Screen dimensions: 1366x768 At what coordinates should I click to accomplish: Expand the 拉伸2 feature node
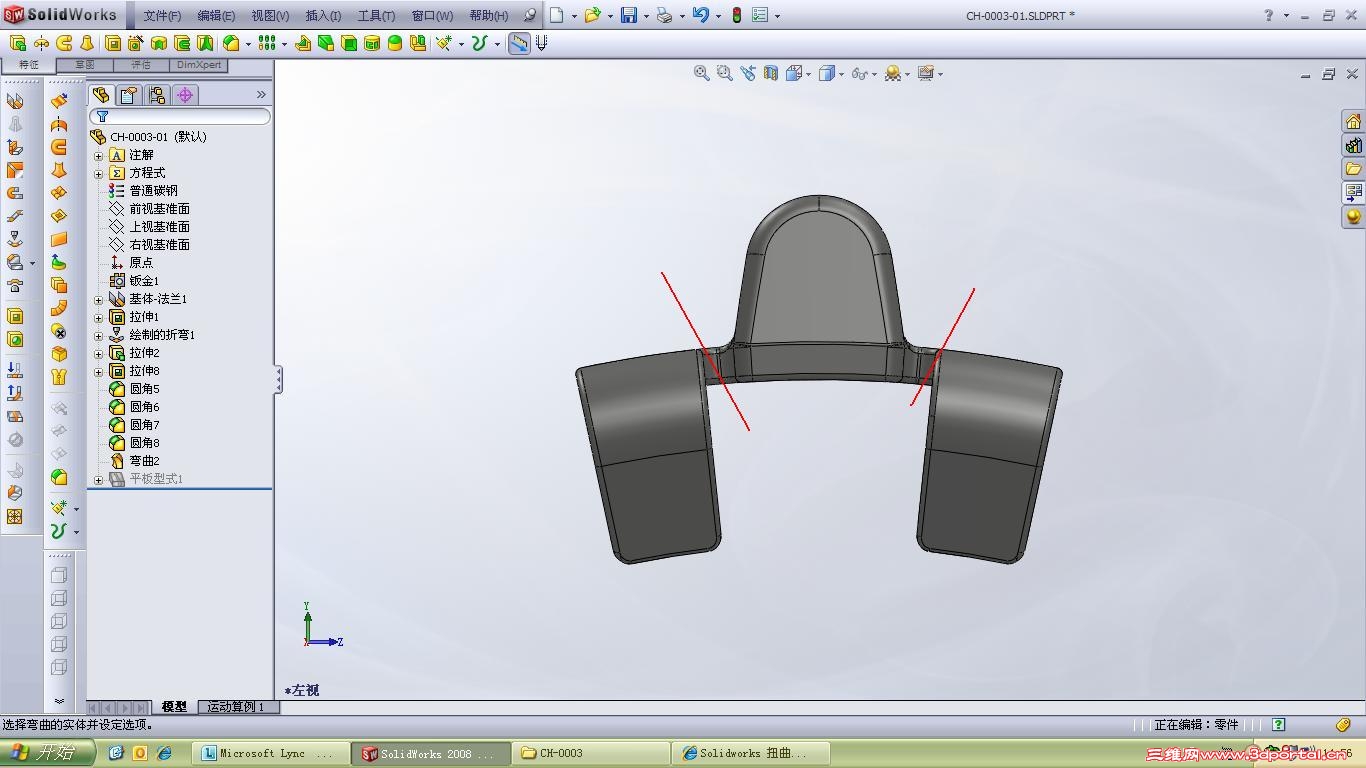[x=99, y=353]
